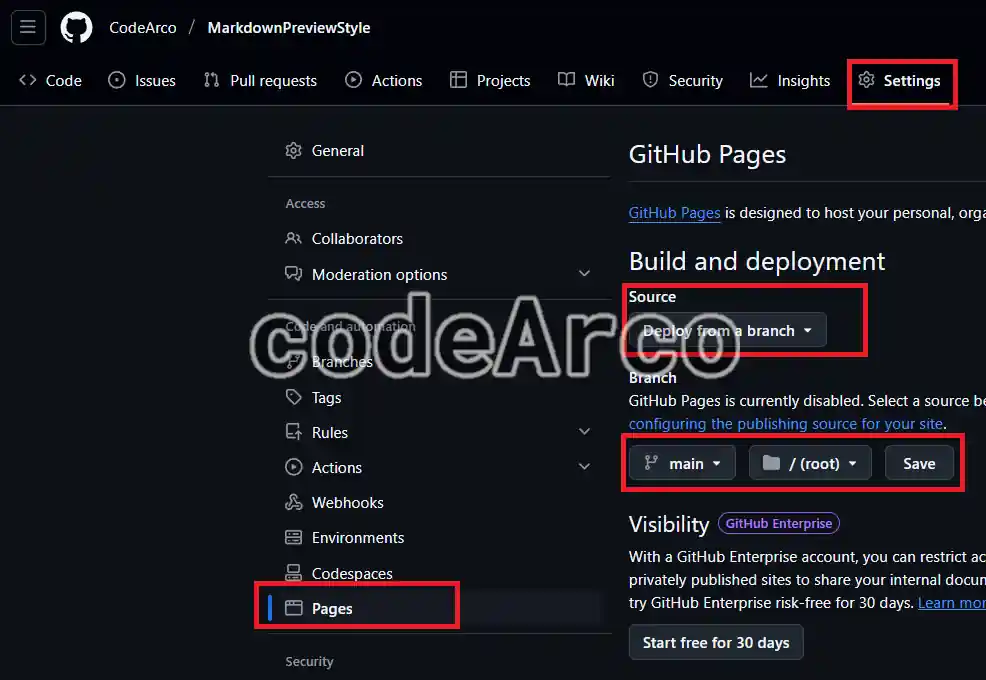Click the Projects table icon

click(458, 80)
